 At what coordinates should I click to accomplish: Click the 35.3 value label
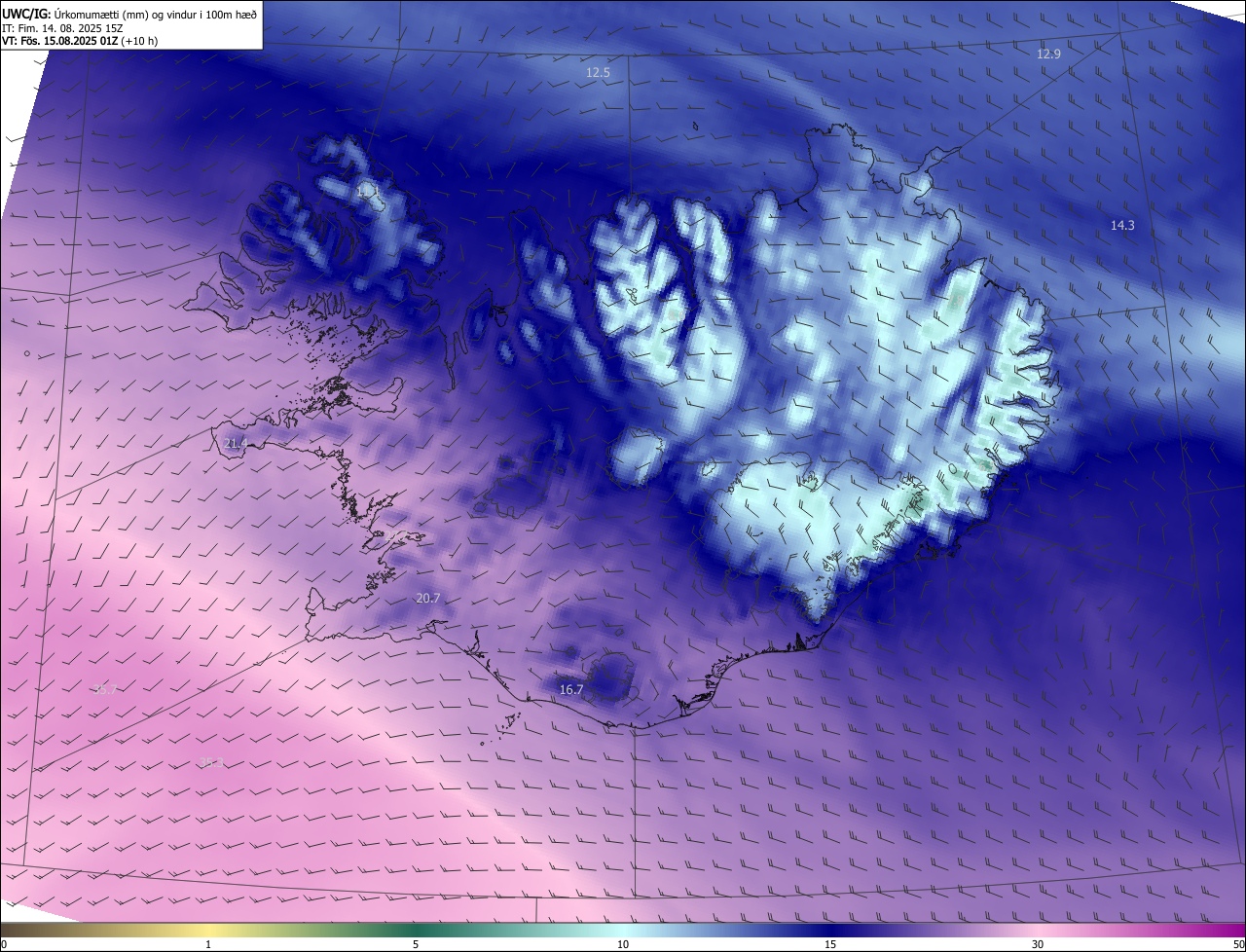(211, 762)
